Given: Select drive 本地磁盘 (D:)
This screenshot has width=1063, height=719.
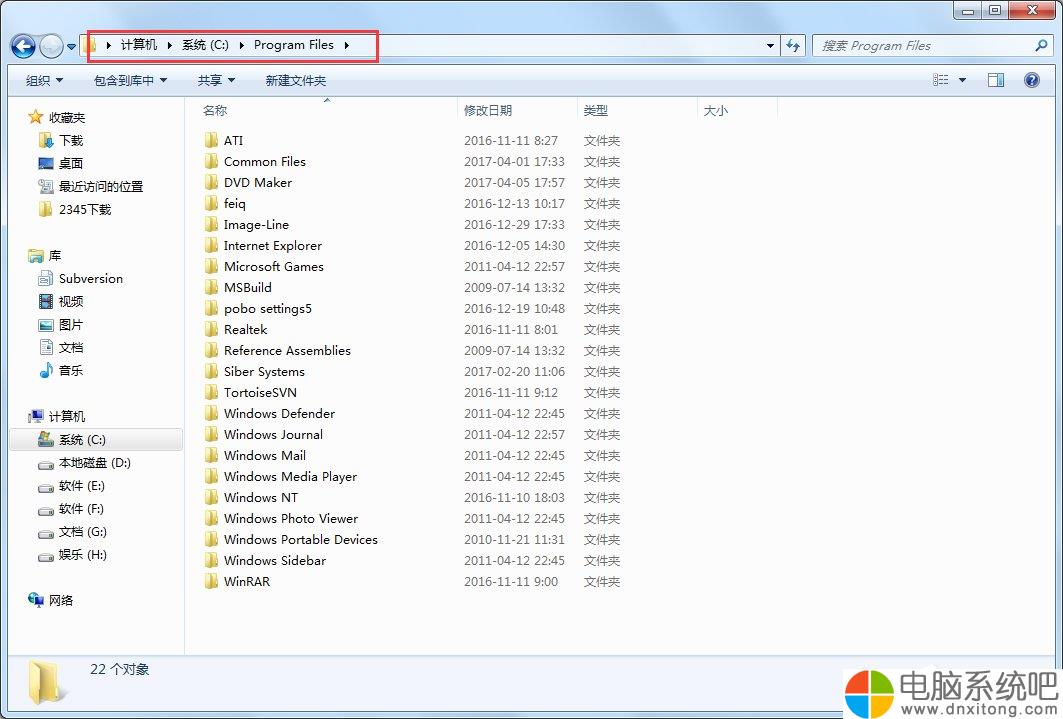Looking at the screenshot, I should [x=94, y=463].
